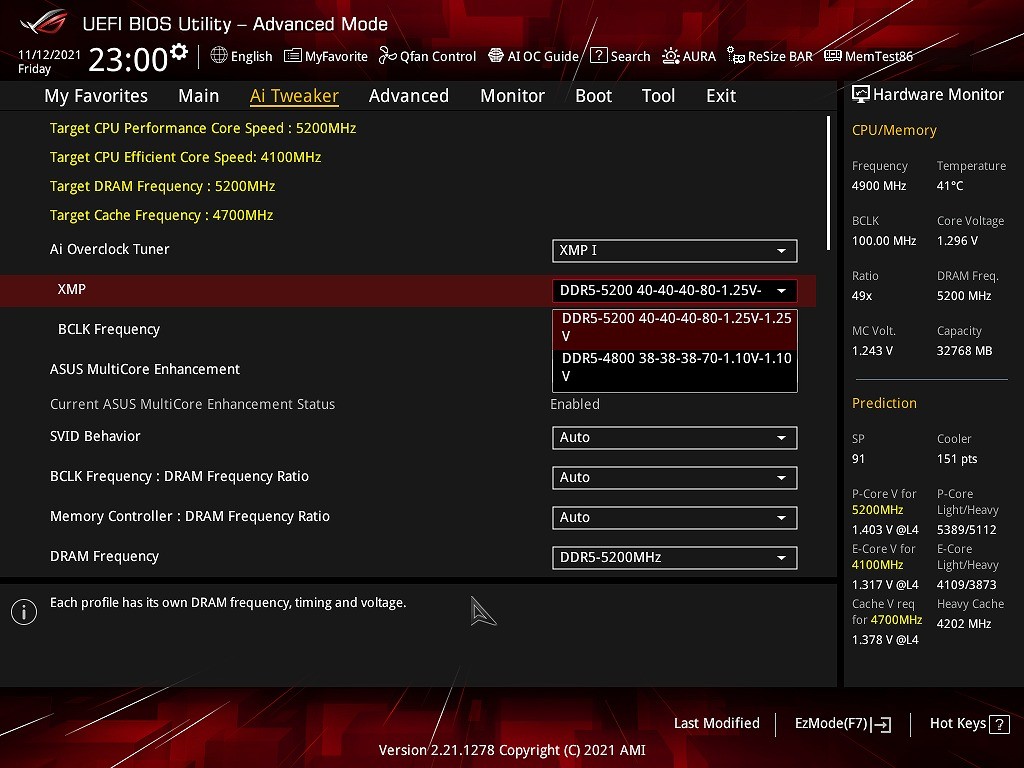Expand the Ai Overclock Tuner dropdown

click(674, 250)
